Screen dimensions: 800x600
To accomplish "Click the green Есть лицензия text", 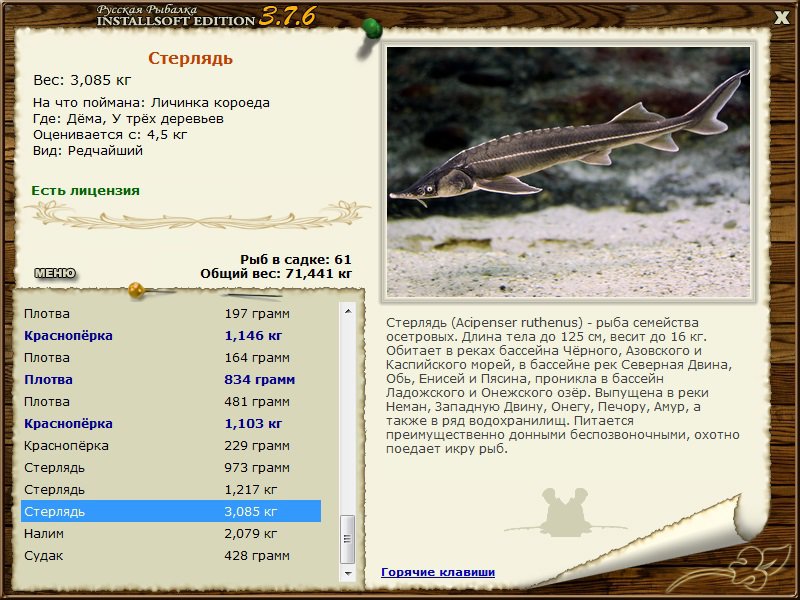I will point(85,190).
